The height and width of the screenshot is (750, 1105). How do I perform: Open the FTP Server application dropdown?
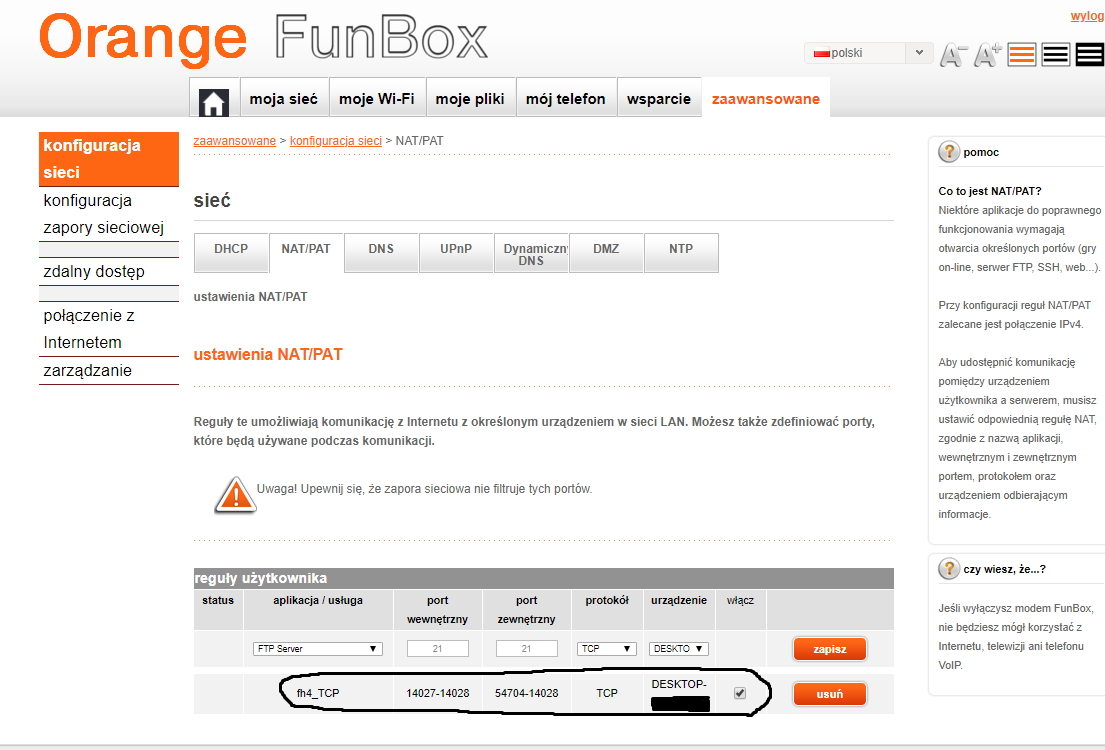click(x=317, y=648)
